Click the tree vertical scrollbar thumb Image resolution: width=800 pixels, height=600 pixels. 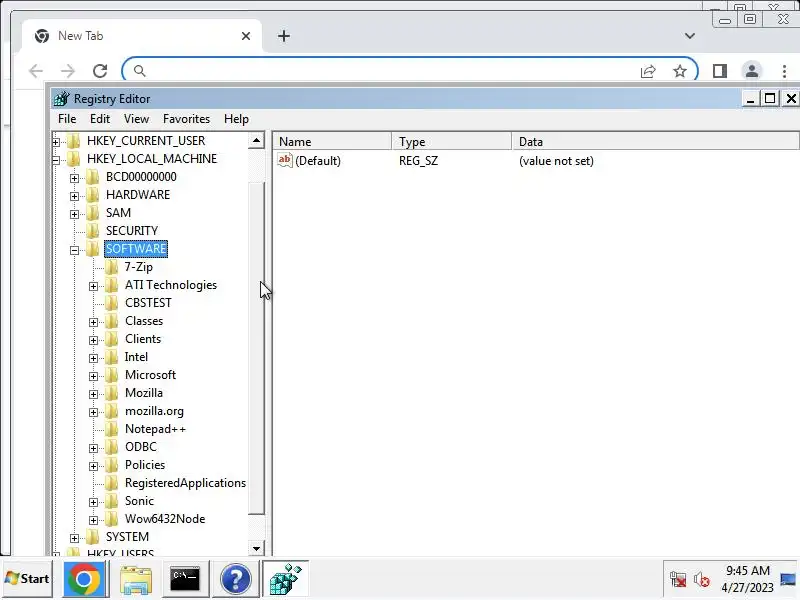coord(256,347)
